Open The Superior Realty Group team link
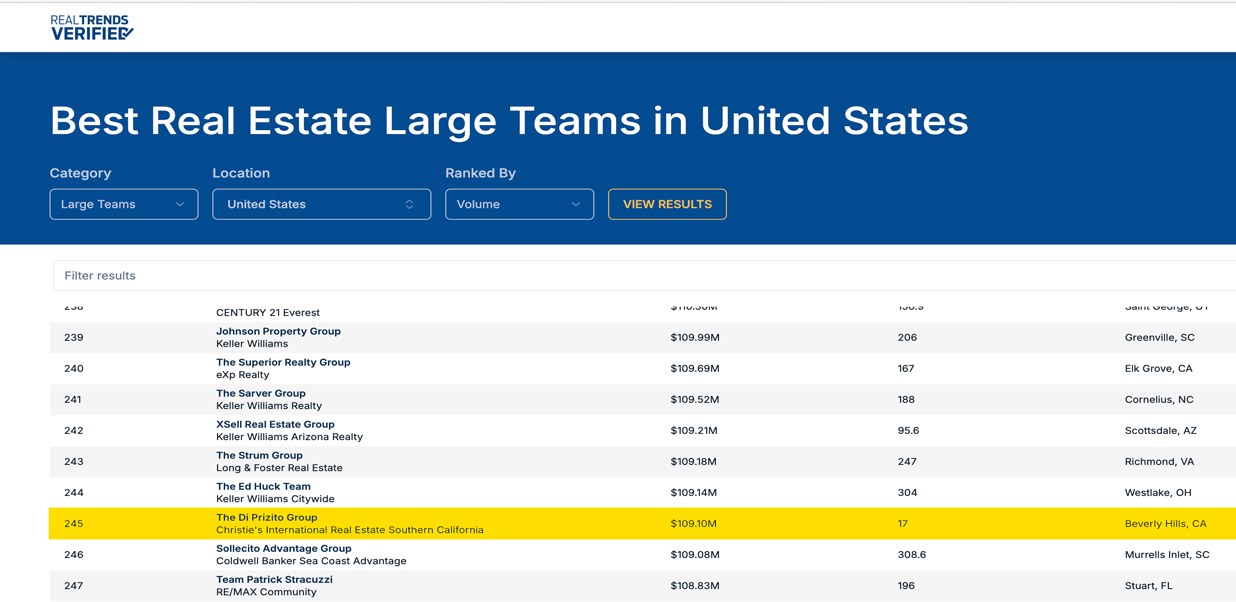The width and height of the screenshot is (1236, 602). pyautogui.click(x=283, y=362)
